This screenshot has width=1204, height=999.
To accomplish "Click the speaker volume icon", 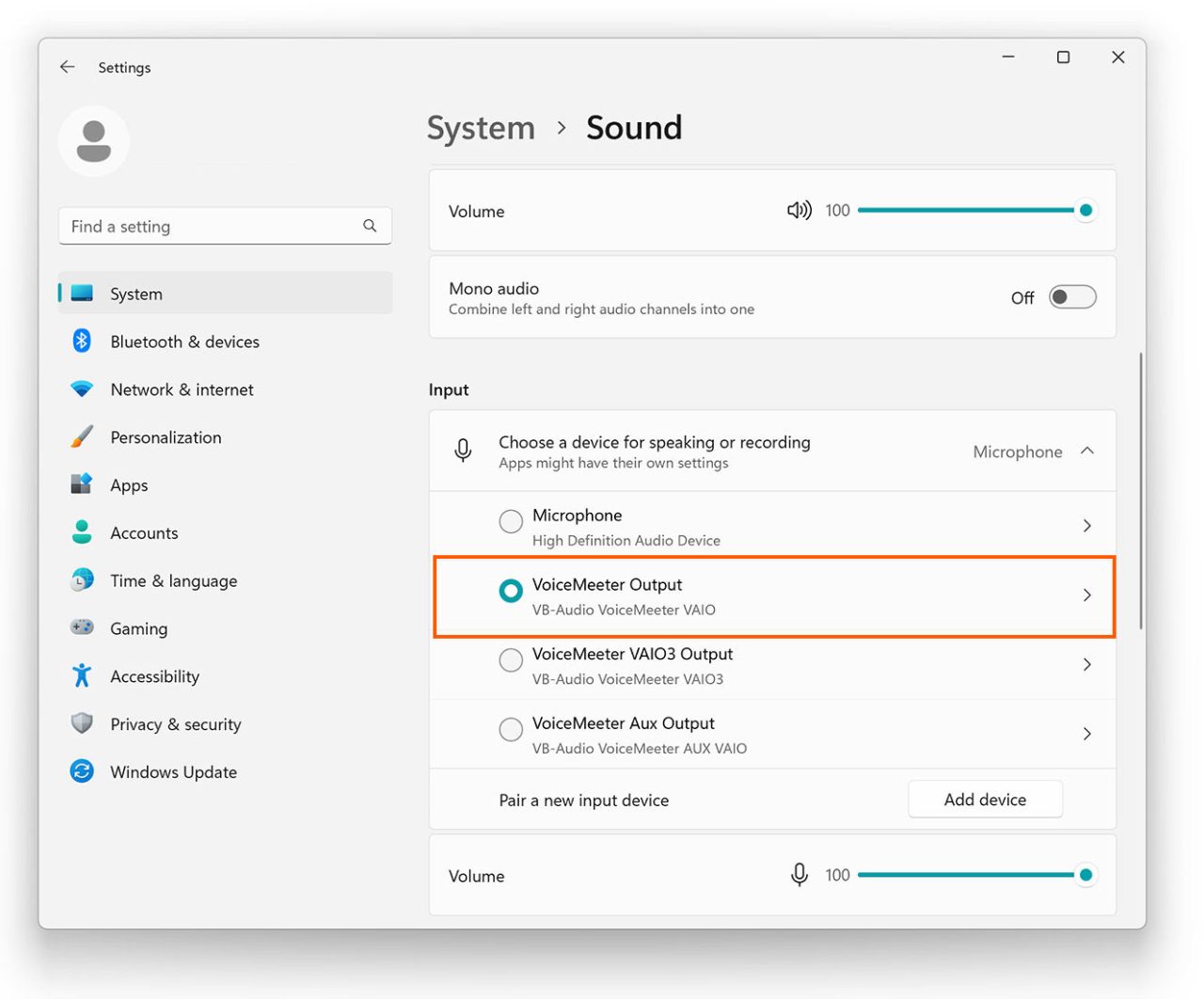I will (799, 210).
